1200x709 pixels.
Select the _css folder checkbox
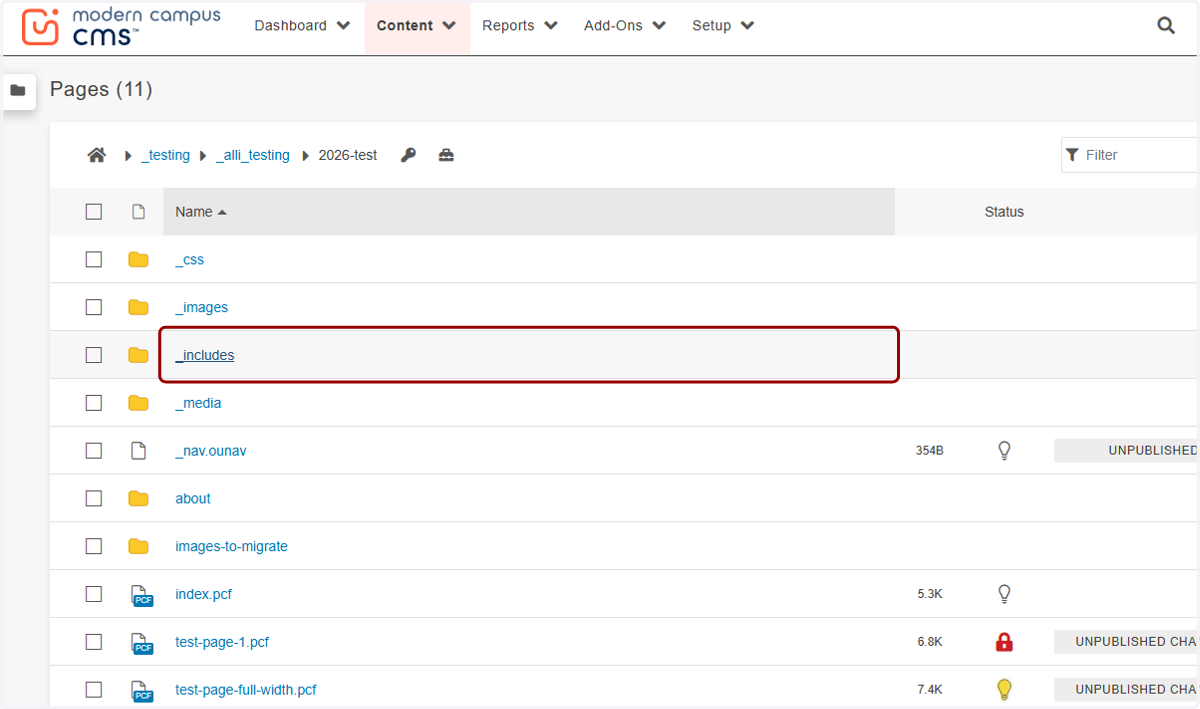(x=94, y=260)
